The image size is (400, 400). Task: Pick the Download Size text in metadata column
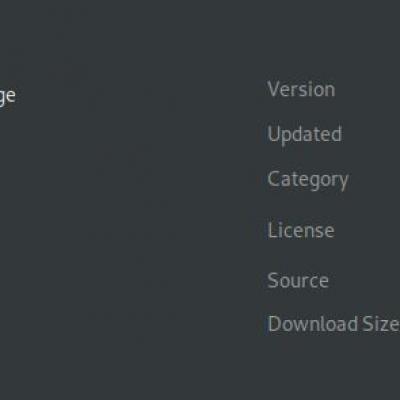click(333, 324)
